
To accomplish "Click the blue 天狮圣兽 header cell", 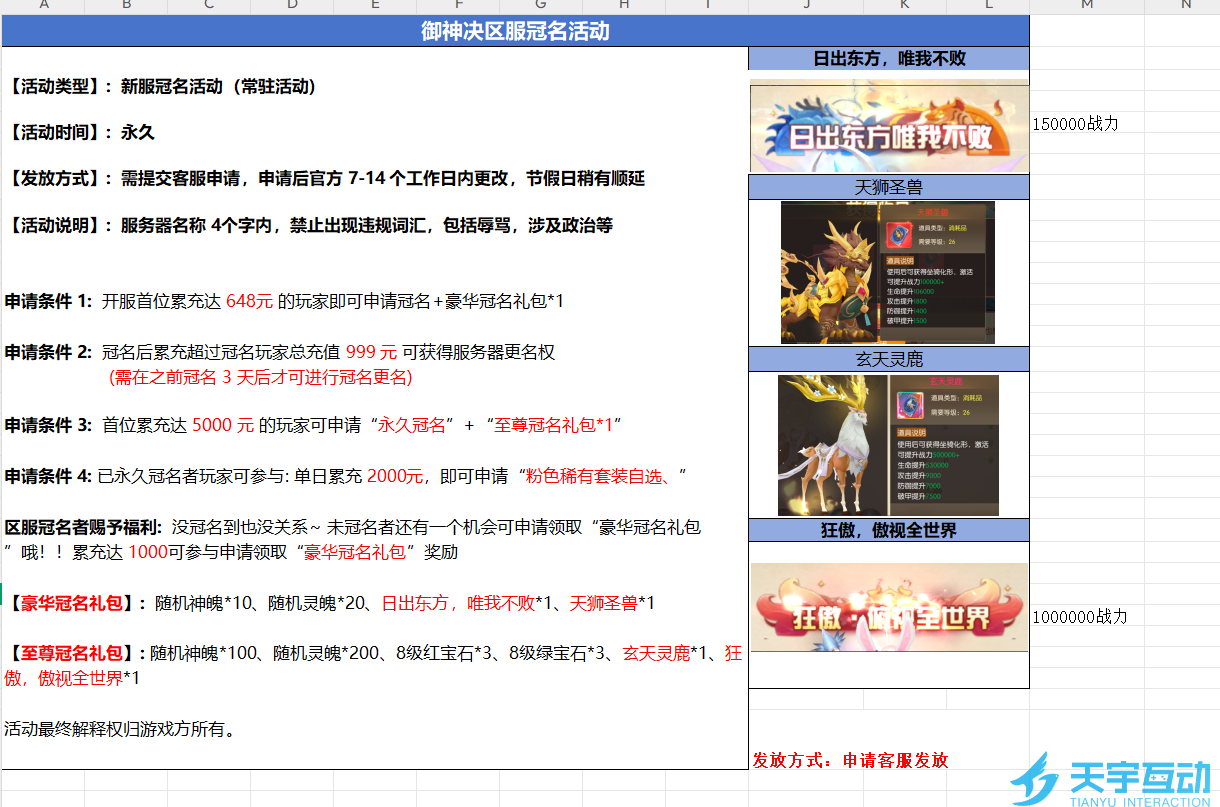I will pos(889,187).
